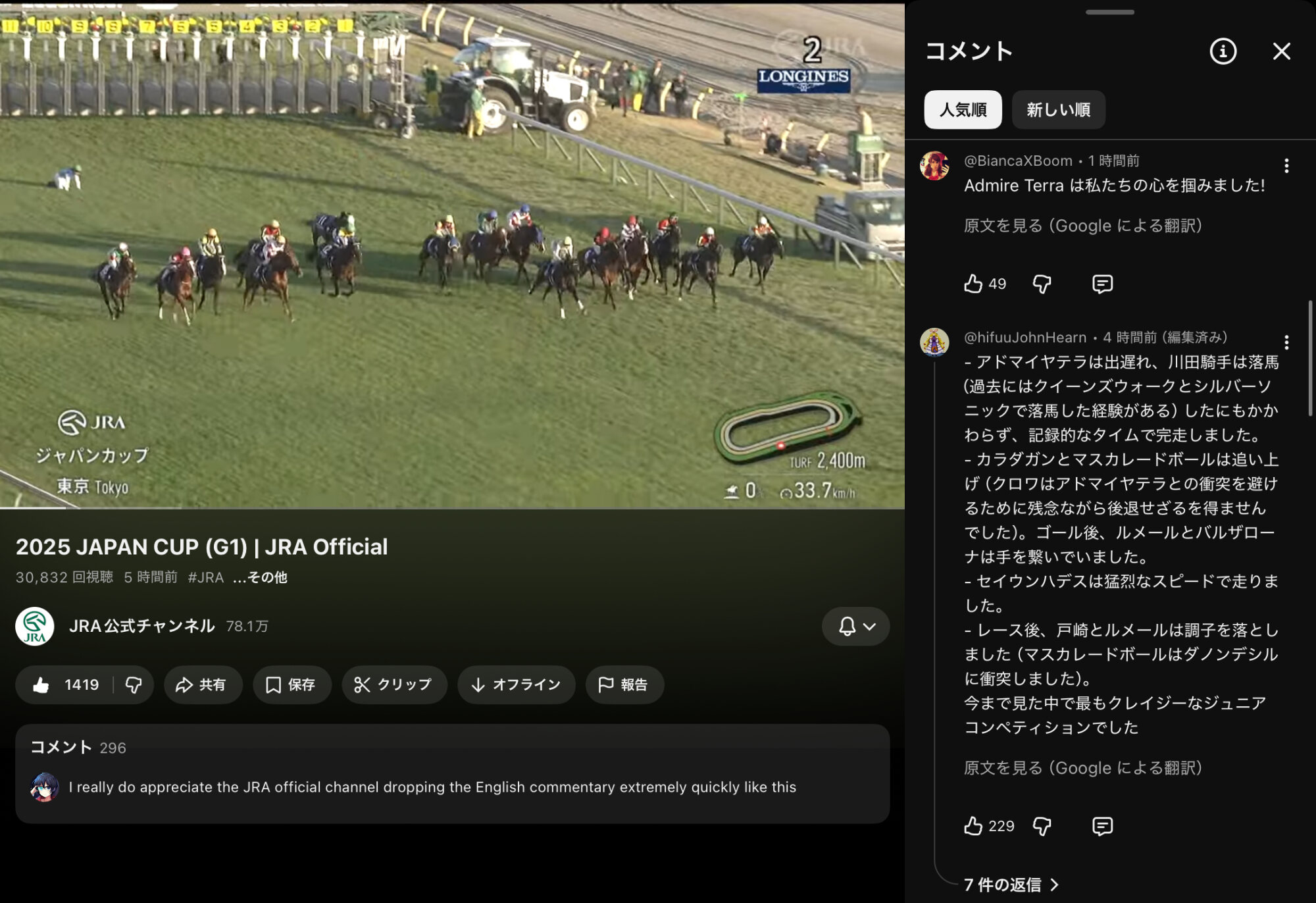Reply to the hifuuJohnHearn comment

click(1102, 826)
